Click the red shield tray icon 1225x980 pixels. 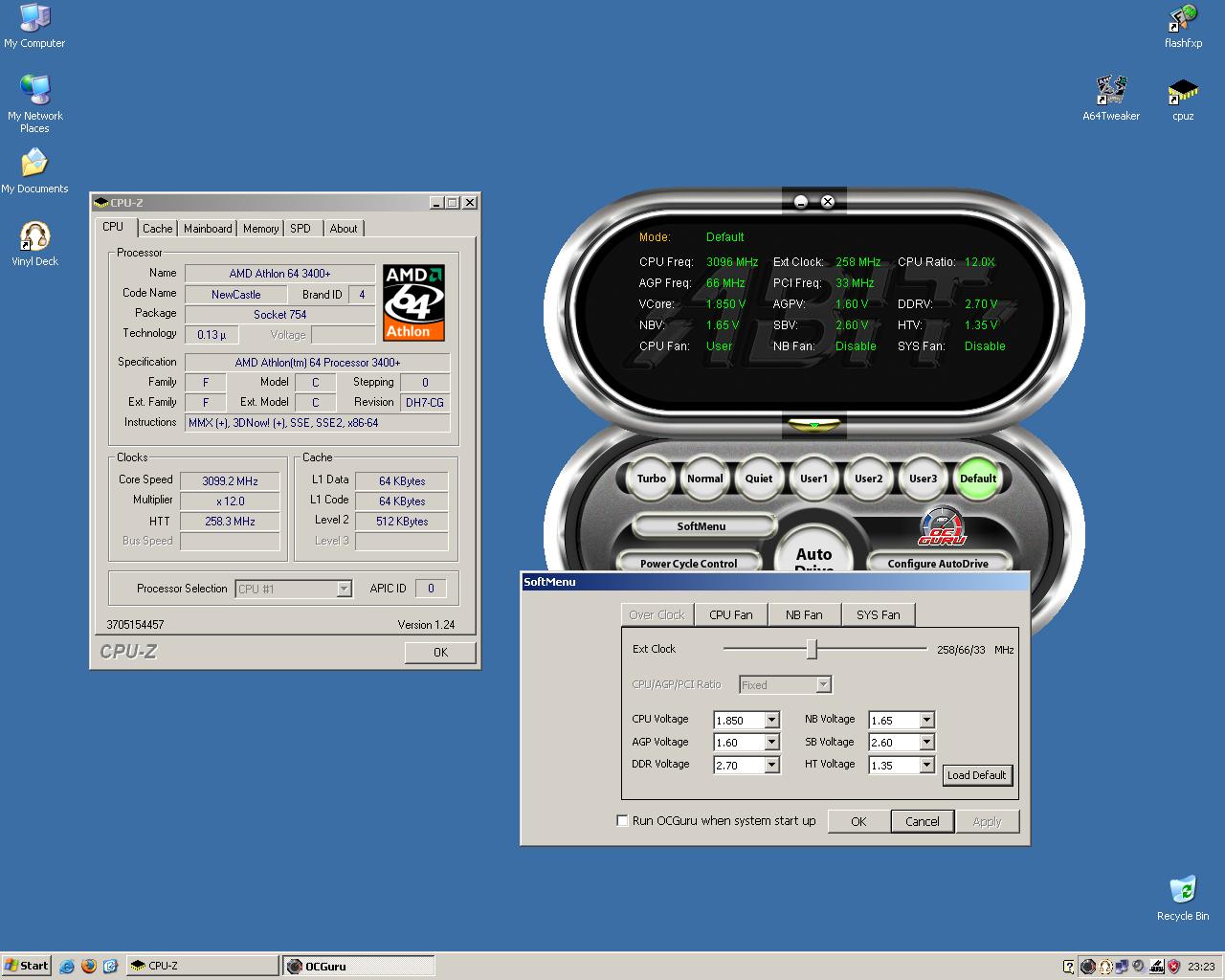coord(1173,967)
